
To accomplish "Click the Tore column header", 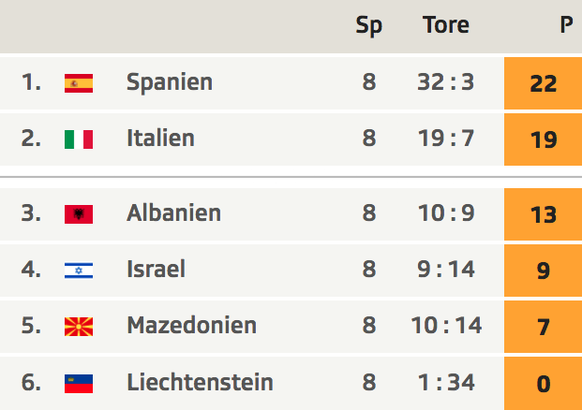I will pos(446,25).
